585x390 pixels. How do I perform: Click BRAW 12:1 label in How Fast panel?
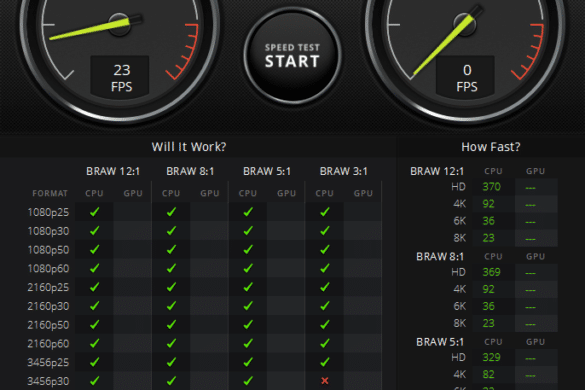click(x=437, y=171)
